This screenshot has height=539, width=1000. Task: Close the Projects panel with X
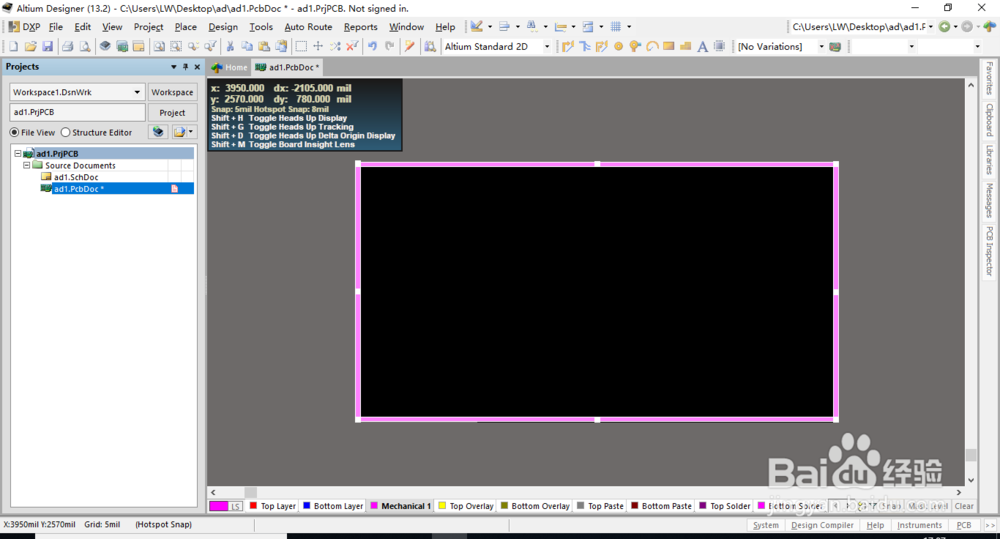click(197, 67)
